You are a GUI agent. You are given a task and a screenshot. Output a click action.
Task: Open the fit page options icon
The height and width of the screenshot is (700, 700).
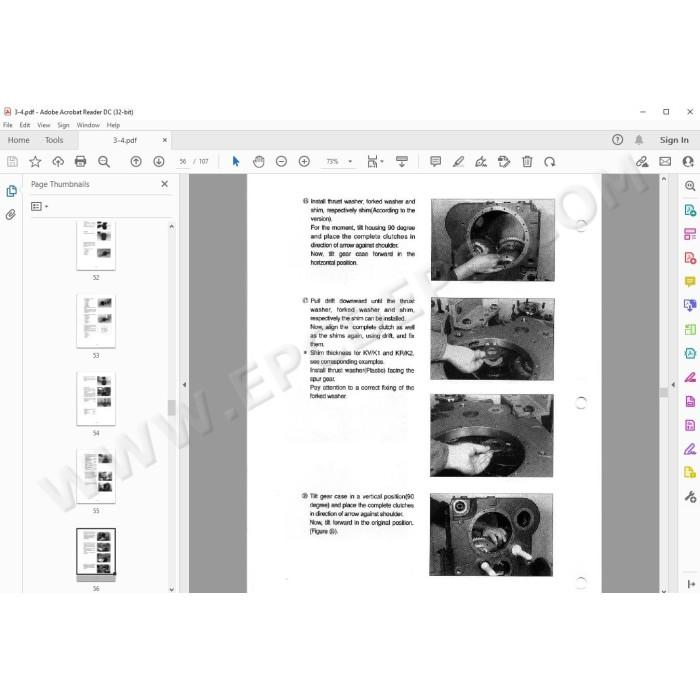(x=375, y=162)
